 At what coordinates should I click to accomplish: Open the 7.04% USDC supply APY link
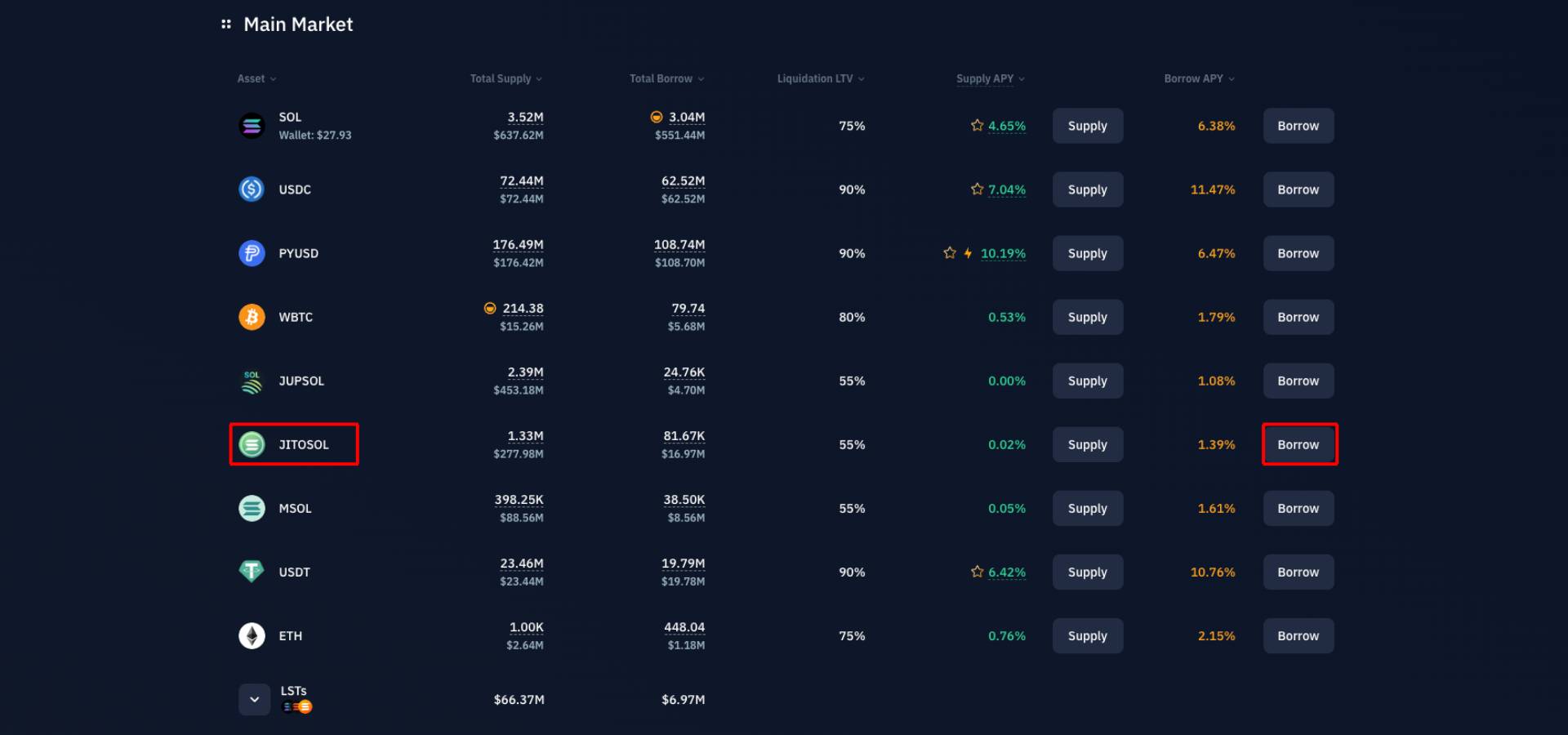1007,189
